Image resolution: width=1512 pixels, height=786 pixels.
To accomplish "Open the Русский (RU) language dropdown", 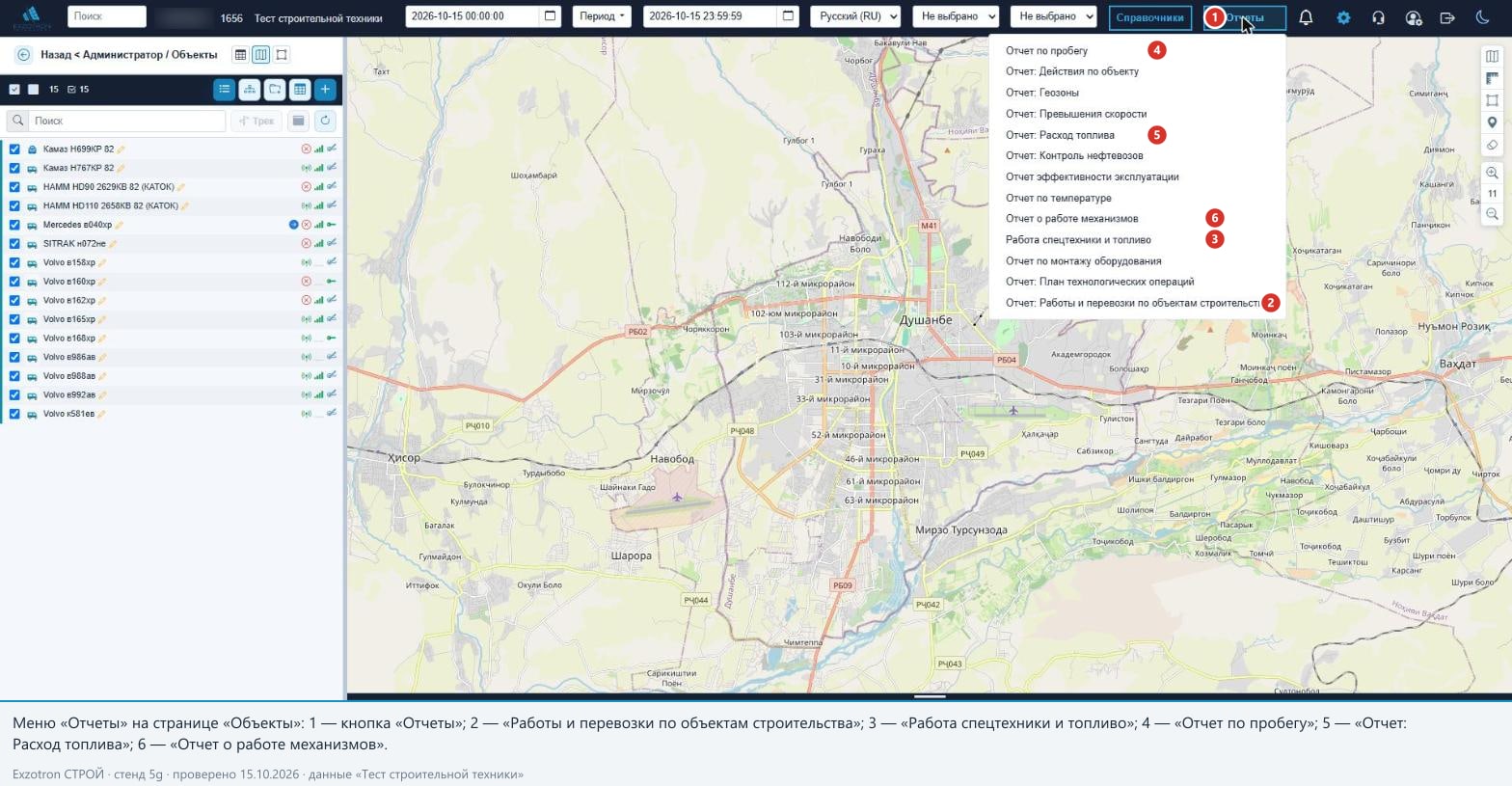I will [x=855, y=16].
